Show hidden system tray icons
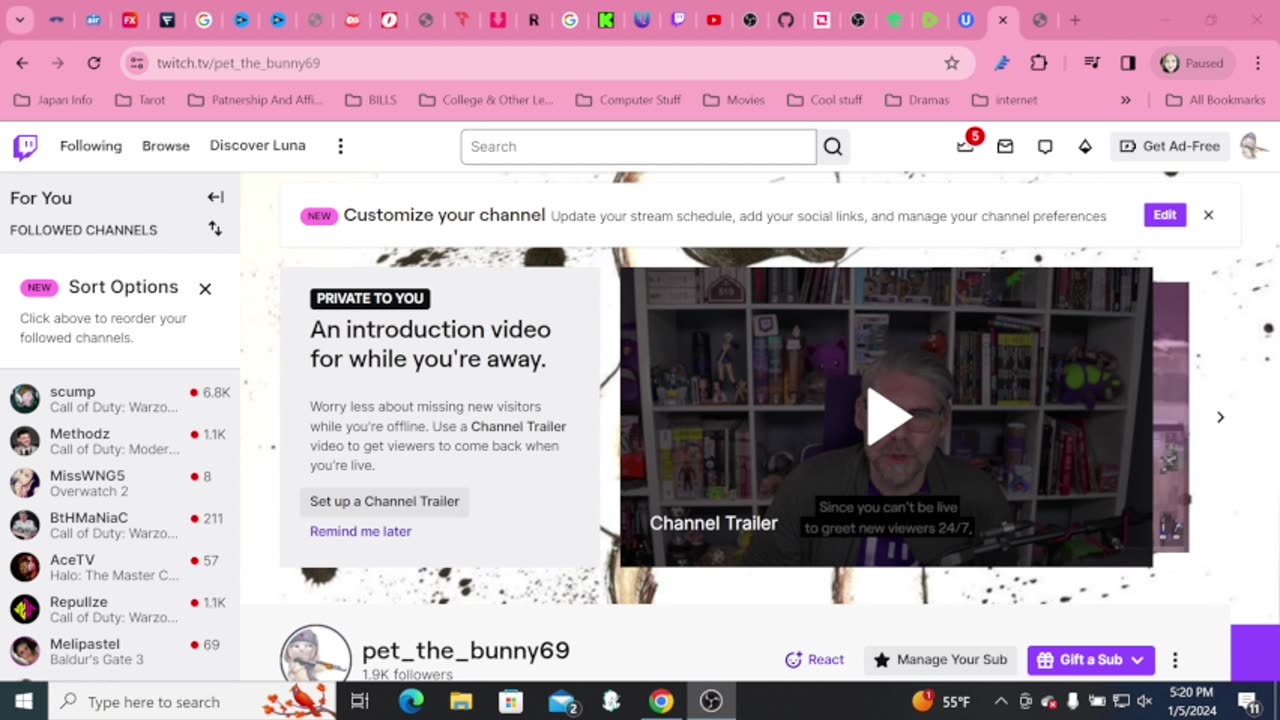This screenshot has width=1280, height=720. pyautogui.click(x=1000, y=702)
